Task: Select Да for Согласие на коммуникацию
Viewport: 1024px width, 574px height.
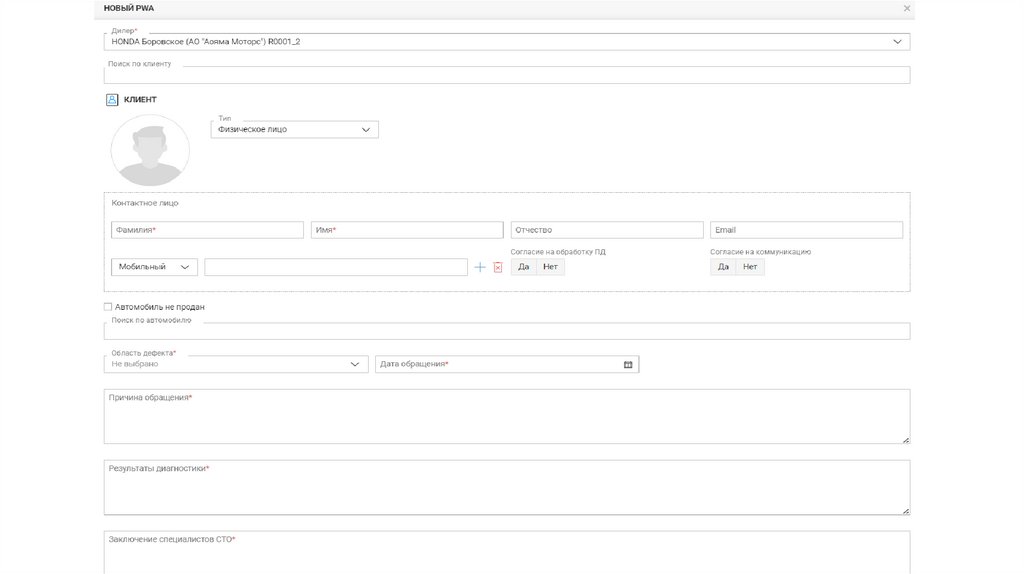Action: pyautogui.click(x=723, y=267)
